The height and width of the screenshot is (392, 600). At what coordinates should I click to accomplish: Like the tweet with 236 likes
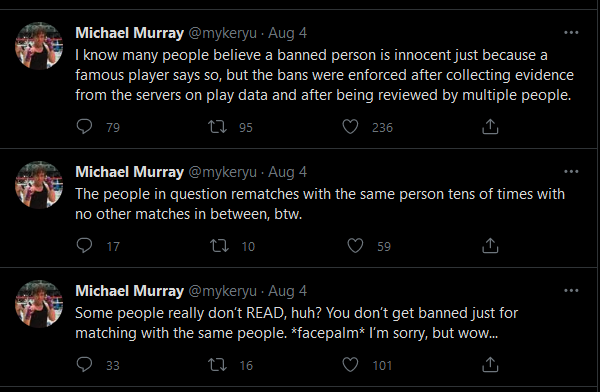(x=350, y=127)
